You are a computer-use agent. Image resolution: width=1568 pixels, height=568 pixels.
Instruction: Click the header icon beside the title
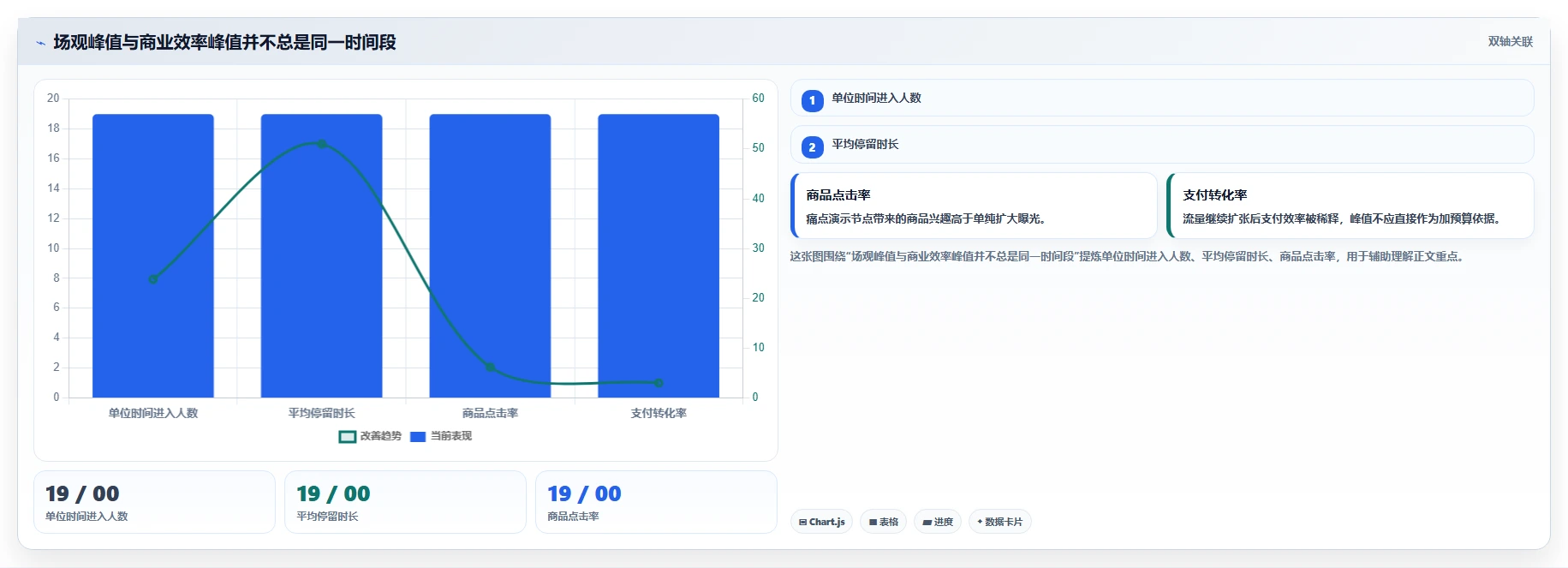[40, 43]
